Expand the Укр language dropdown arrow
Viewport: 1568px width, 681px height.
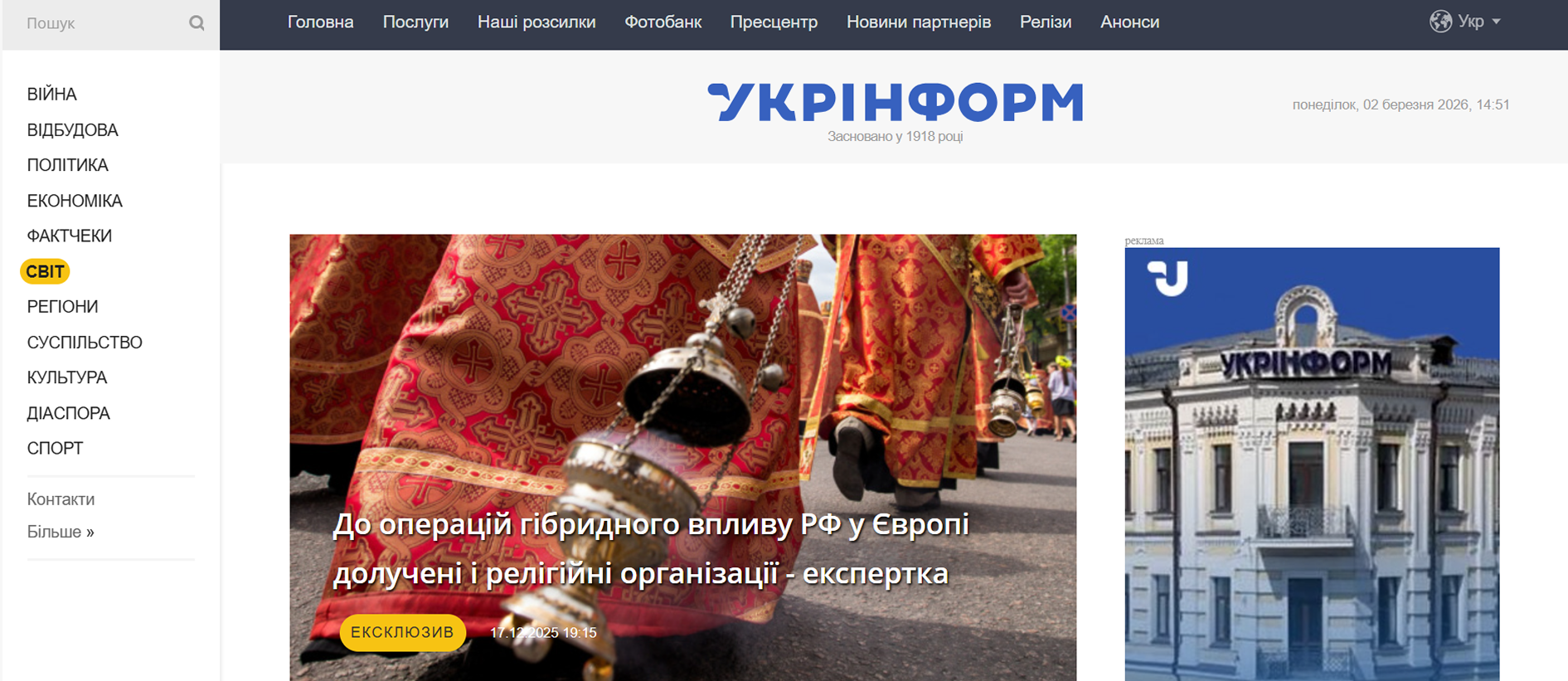point(1497,22)
